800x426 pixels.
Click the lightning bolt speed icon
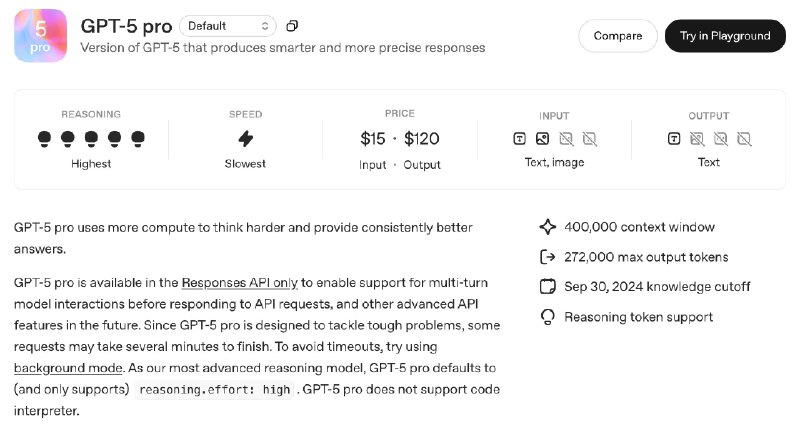[x=245, y=138]
